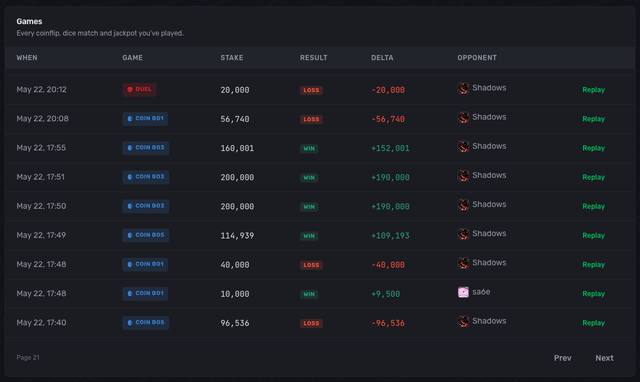640x382 pixels.
Task: Click Shadows avatar in 17:51 row
Action: pyautogui.click(x=463, y=175)
